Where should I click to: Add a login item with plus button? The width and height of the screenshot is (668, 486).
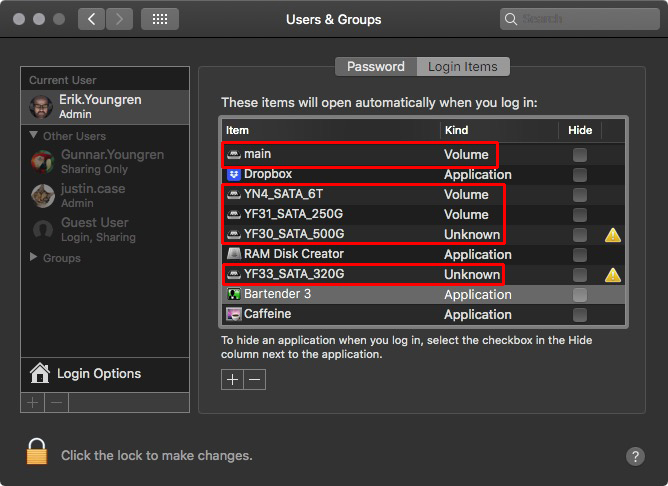[232, 379]
